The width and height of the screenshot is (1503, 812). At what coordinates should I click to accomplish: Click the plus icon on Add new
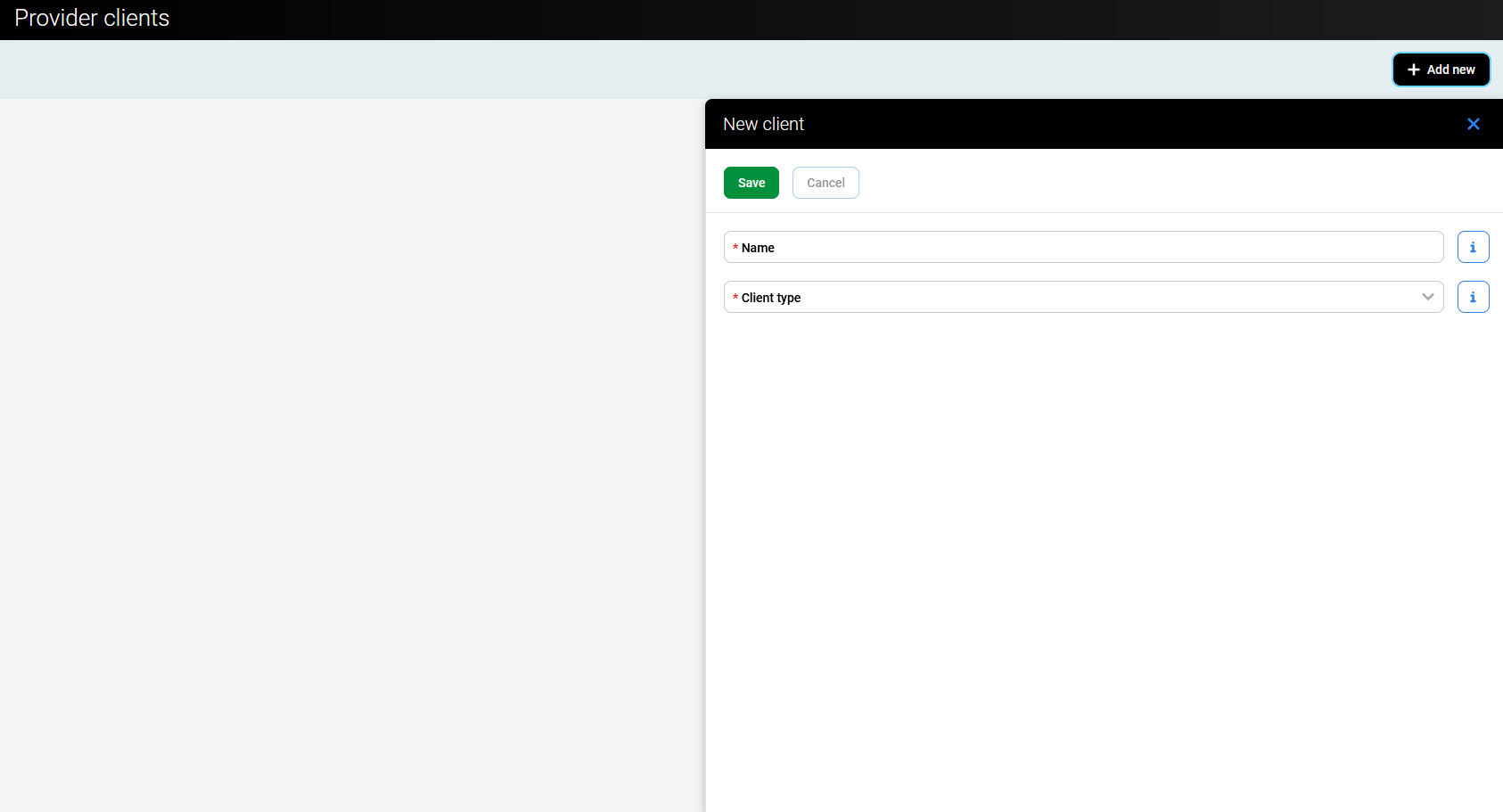[x=1413, y=70]
